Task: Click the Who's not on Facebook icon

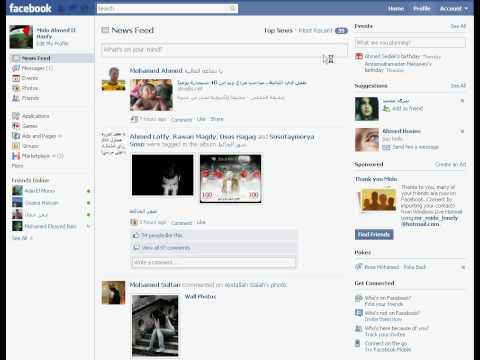Action: [x=358, y=313]
